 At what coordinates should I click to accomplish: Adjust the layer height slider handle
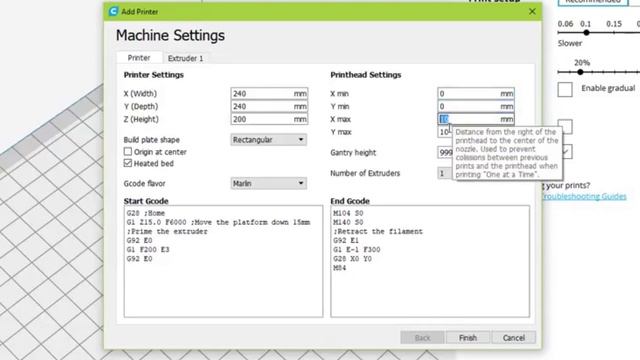point(586,33)
